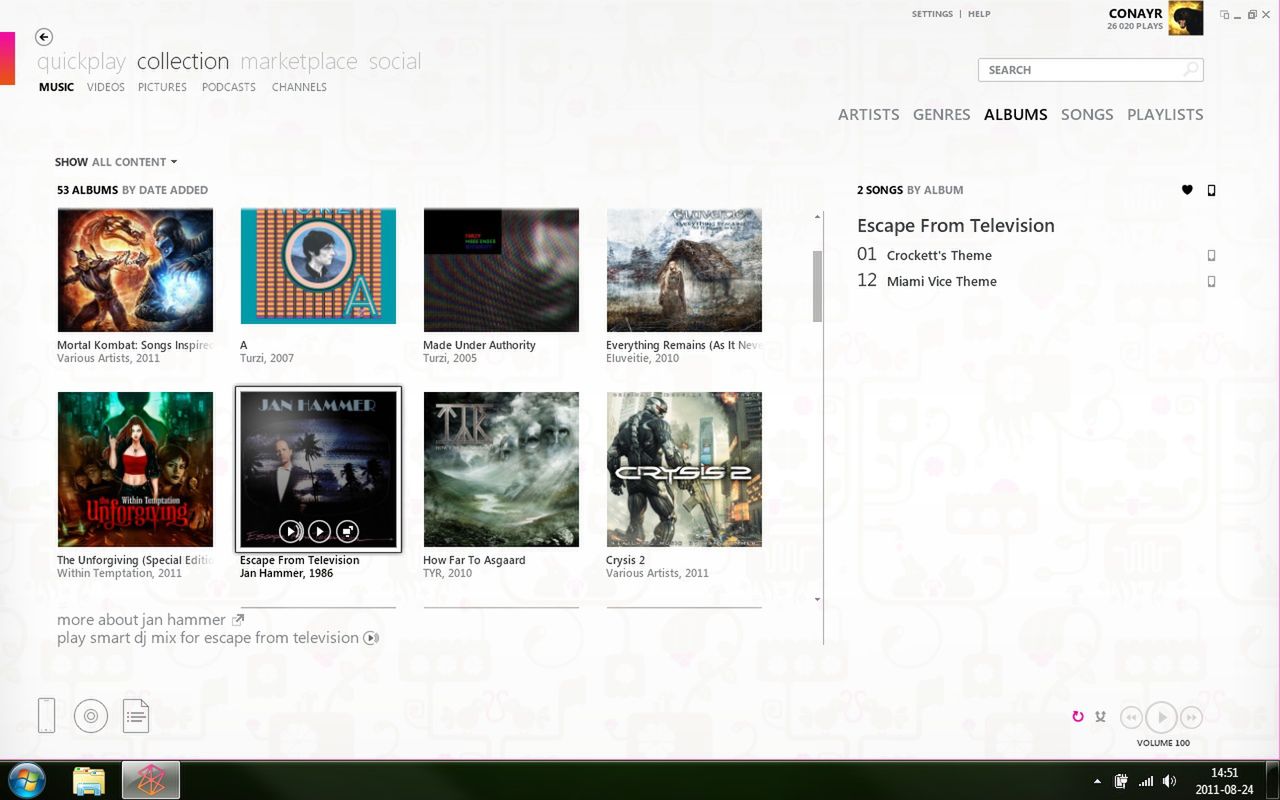
Task: Go to the collection section
Action: [183, 61]
